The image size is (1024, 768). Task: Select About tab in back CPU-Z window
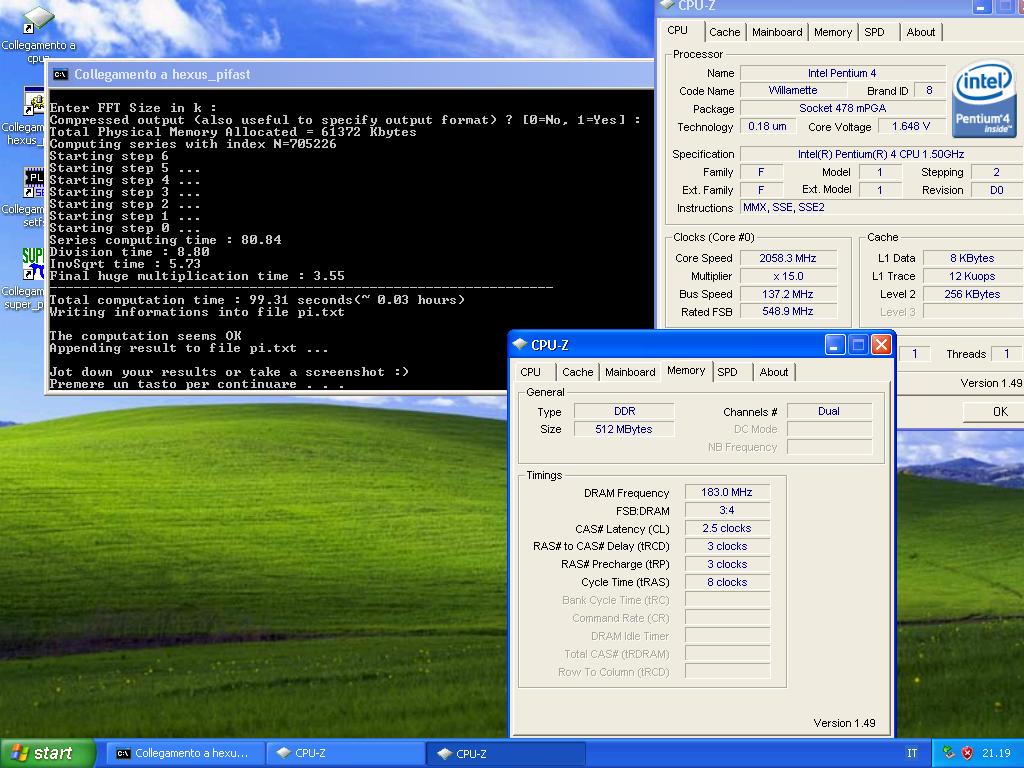(920, 32)
